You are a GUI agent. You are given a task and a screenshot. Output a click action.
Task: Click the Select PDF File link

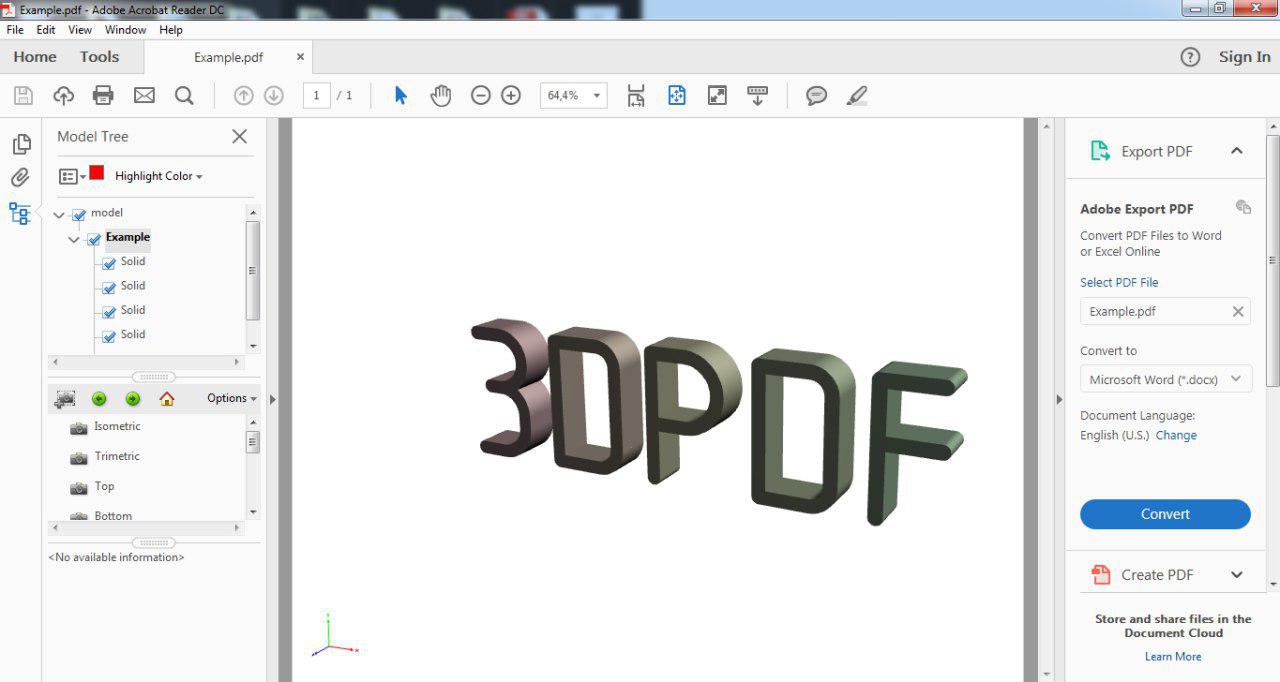tap(1118, 282)
